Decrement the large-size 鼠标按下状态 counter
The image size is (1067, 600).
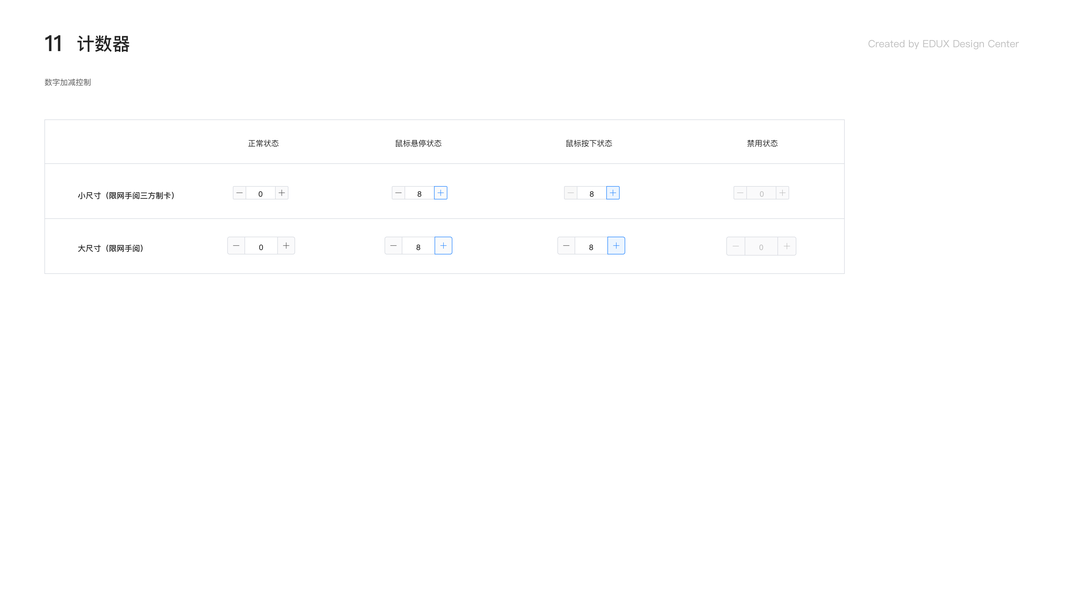coord(566,246)
